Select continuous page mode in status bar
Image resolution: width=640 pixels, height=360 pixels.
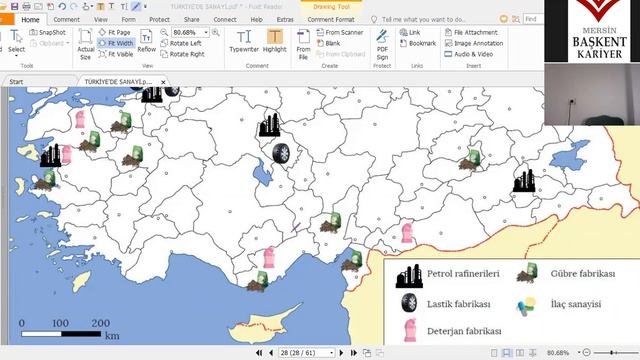507,353
